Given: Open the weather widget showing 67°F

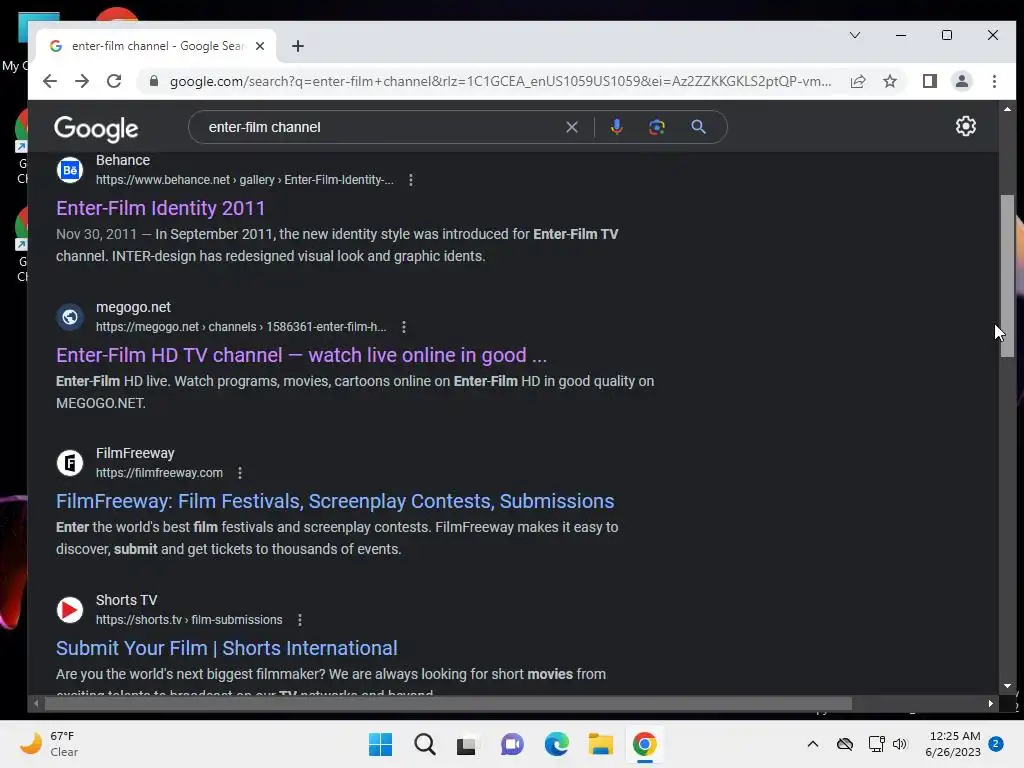Looking at the screenshot, I should tap(49, 744).
